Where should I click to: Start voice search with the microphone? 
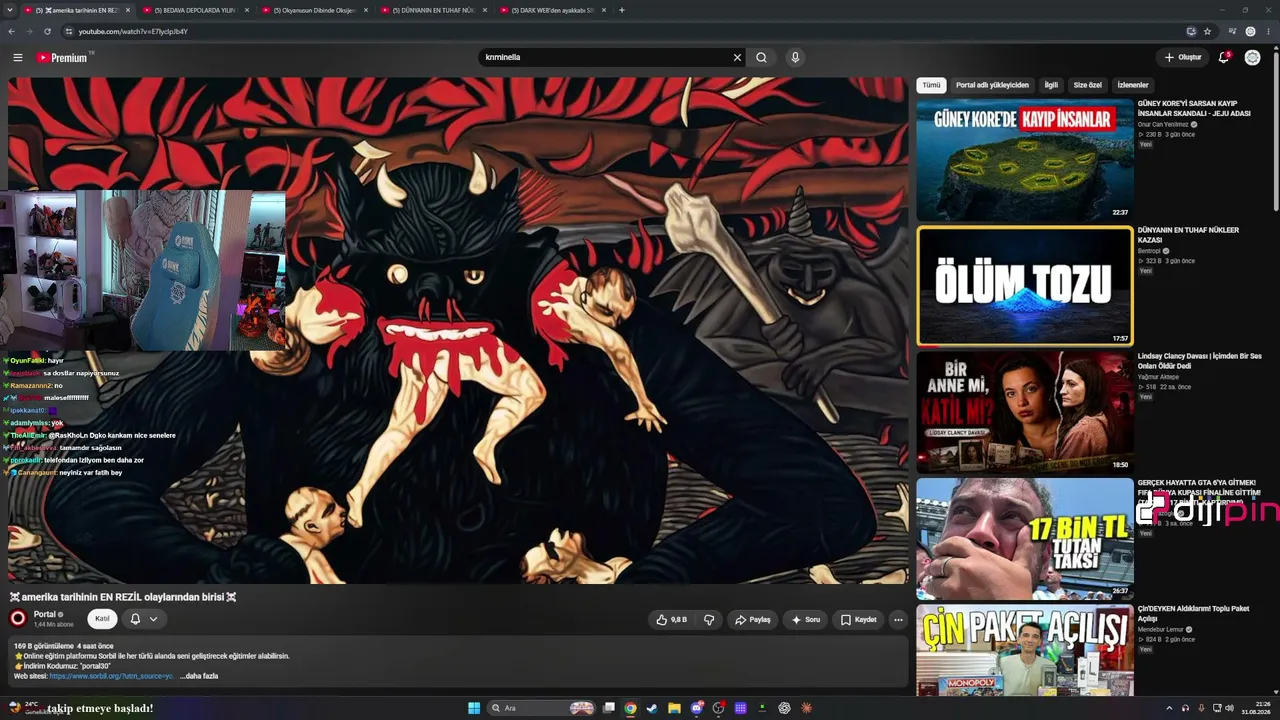tap(795, 57)
